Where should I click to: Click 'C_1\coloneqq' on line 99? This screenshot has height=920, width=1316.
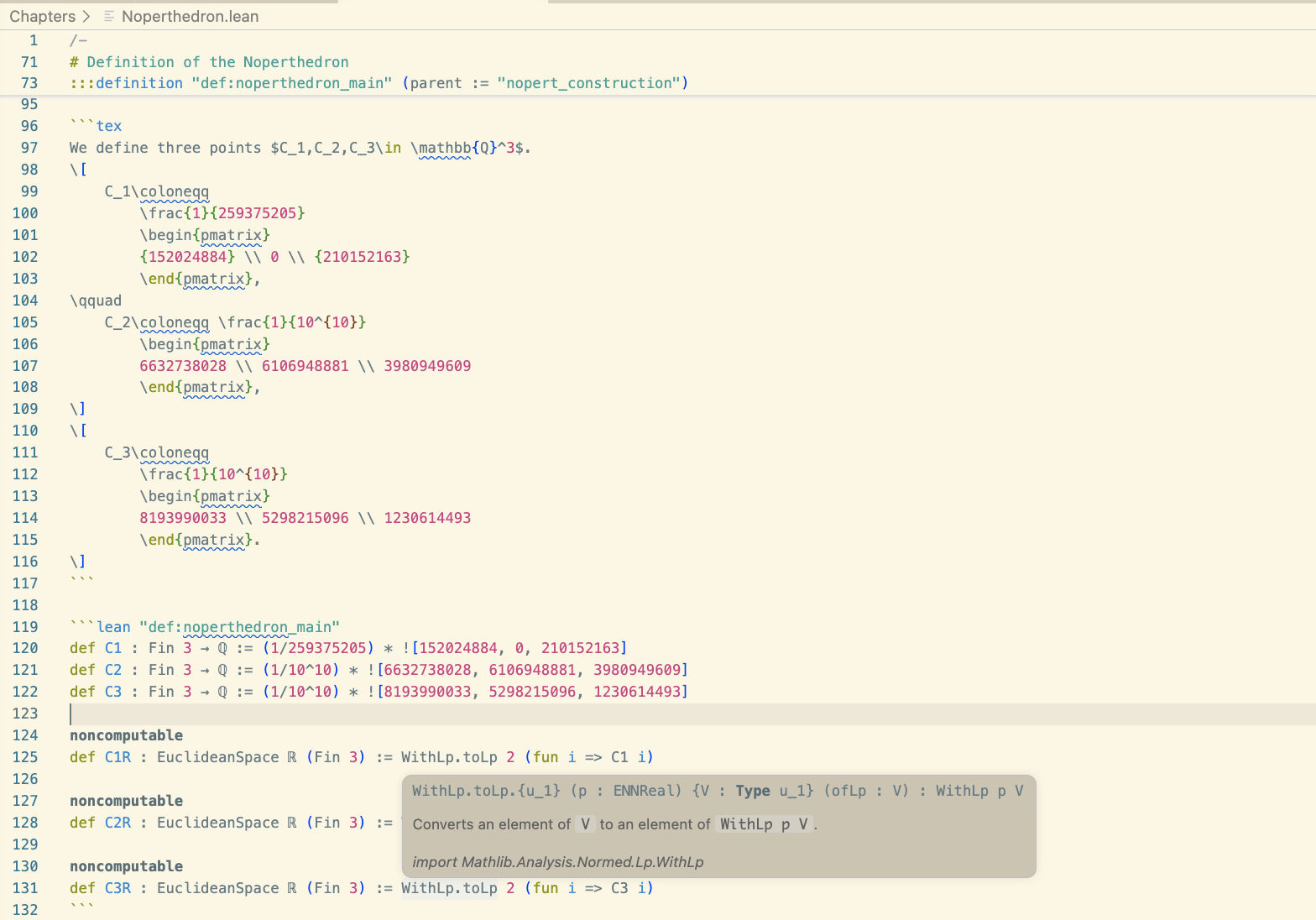157,191
